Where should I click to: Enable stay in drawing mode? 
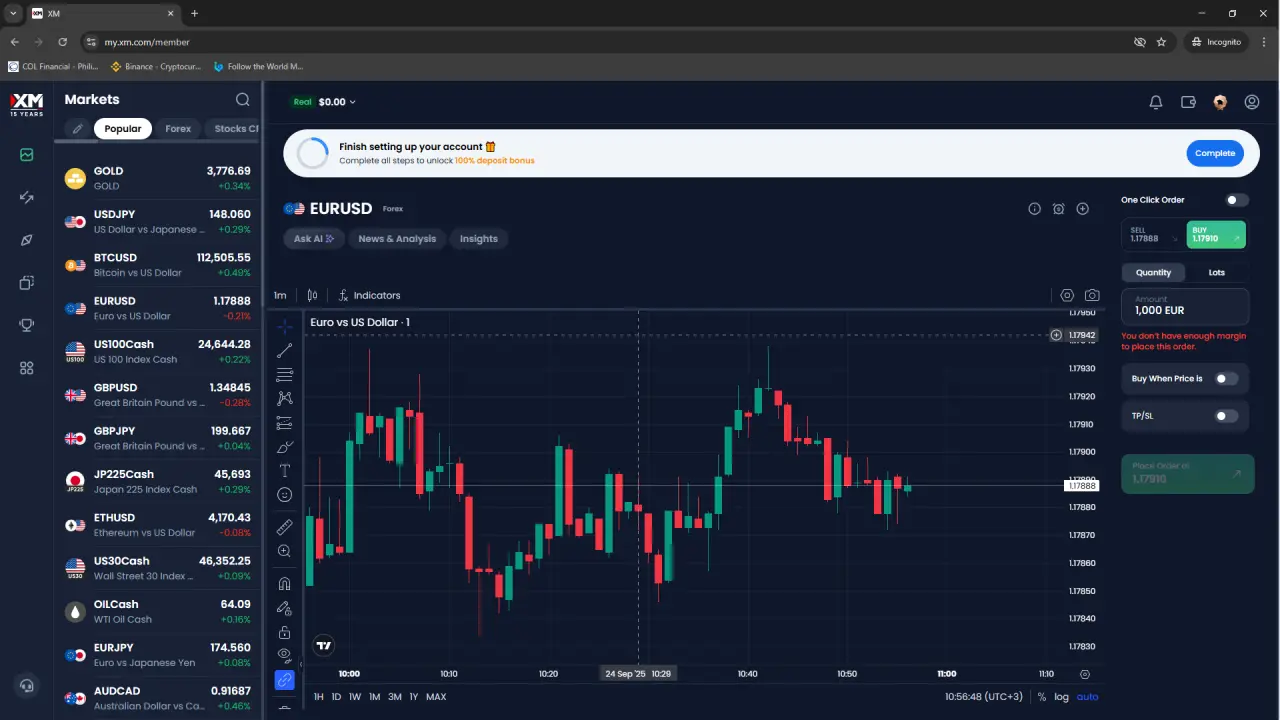pos(284,608)
